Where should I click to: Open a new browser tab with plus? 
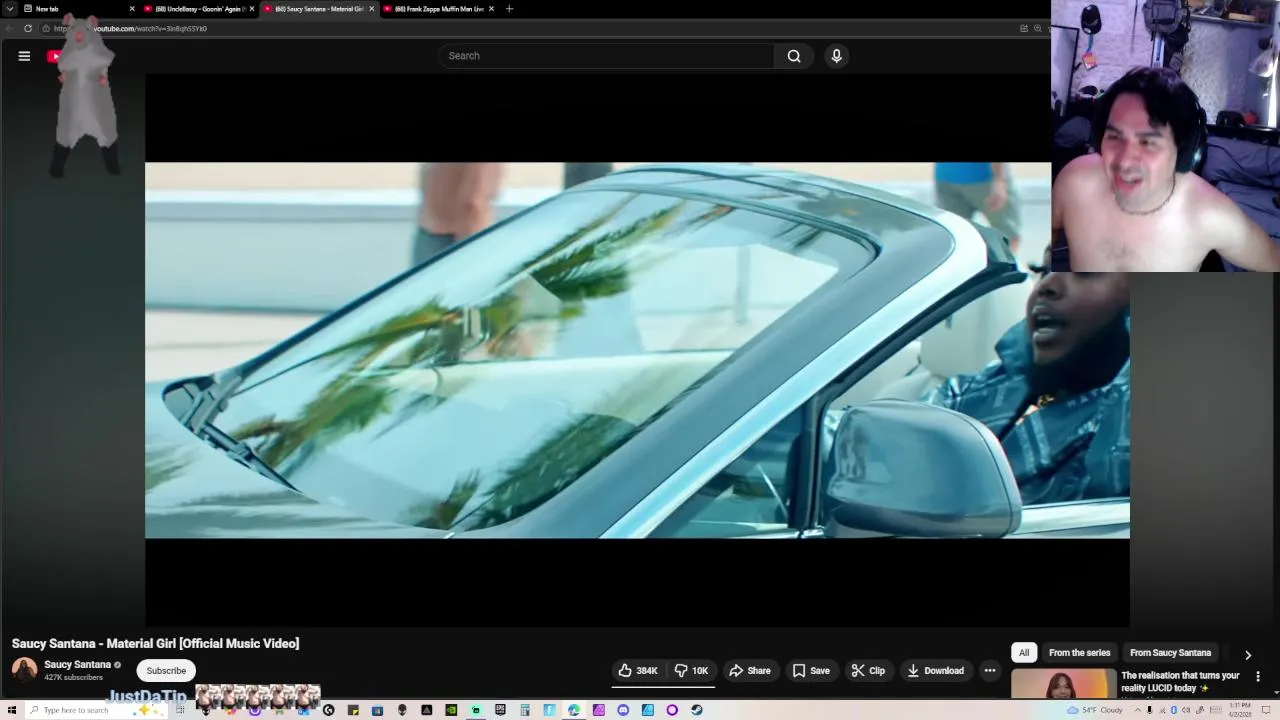tap(509, 9)
